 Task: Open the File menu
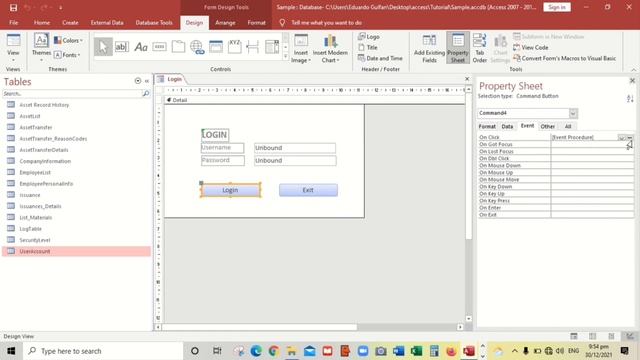(13, 23)
